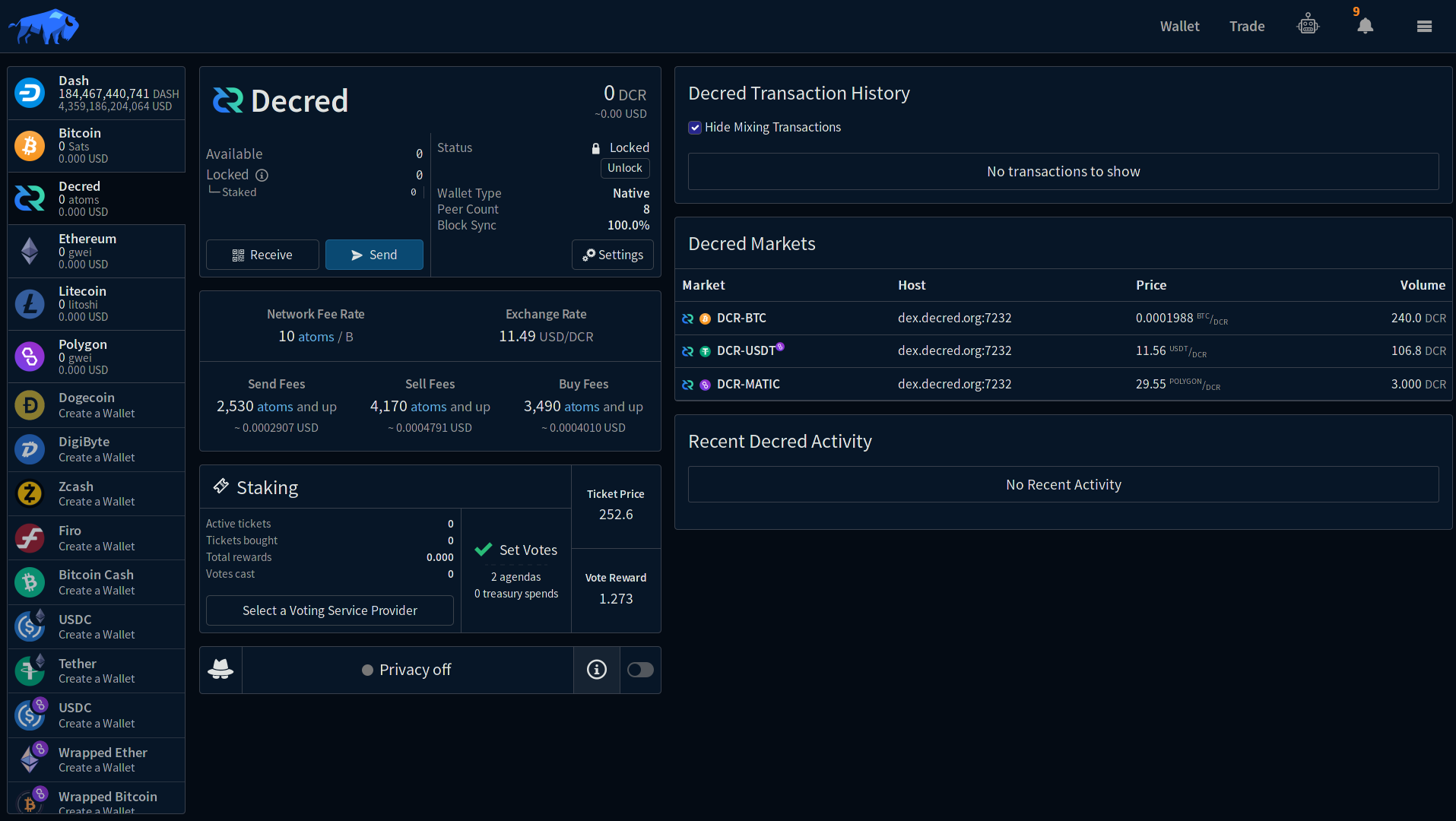Screen dimensions: 1456x821
Task: Open Decred wallet Settings
Action: (613, 255)
